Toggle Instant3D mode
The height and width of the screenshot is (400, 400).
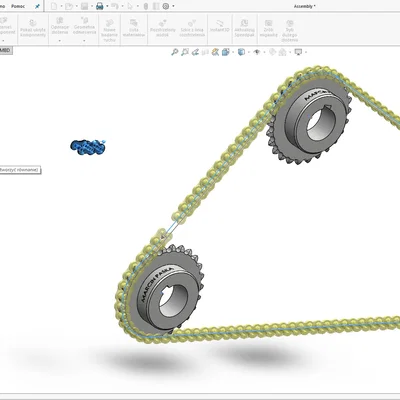coord(220,26)
